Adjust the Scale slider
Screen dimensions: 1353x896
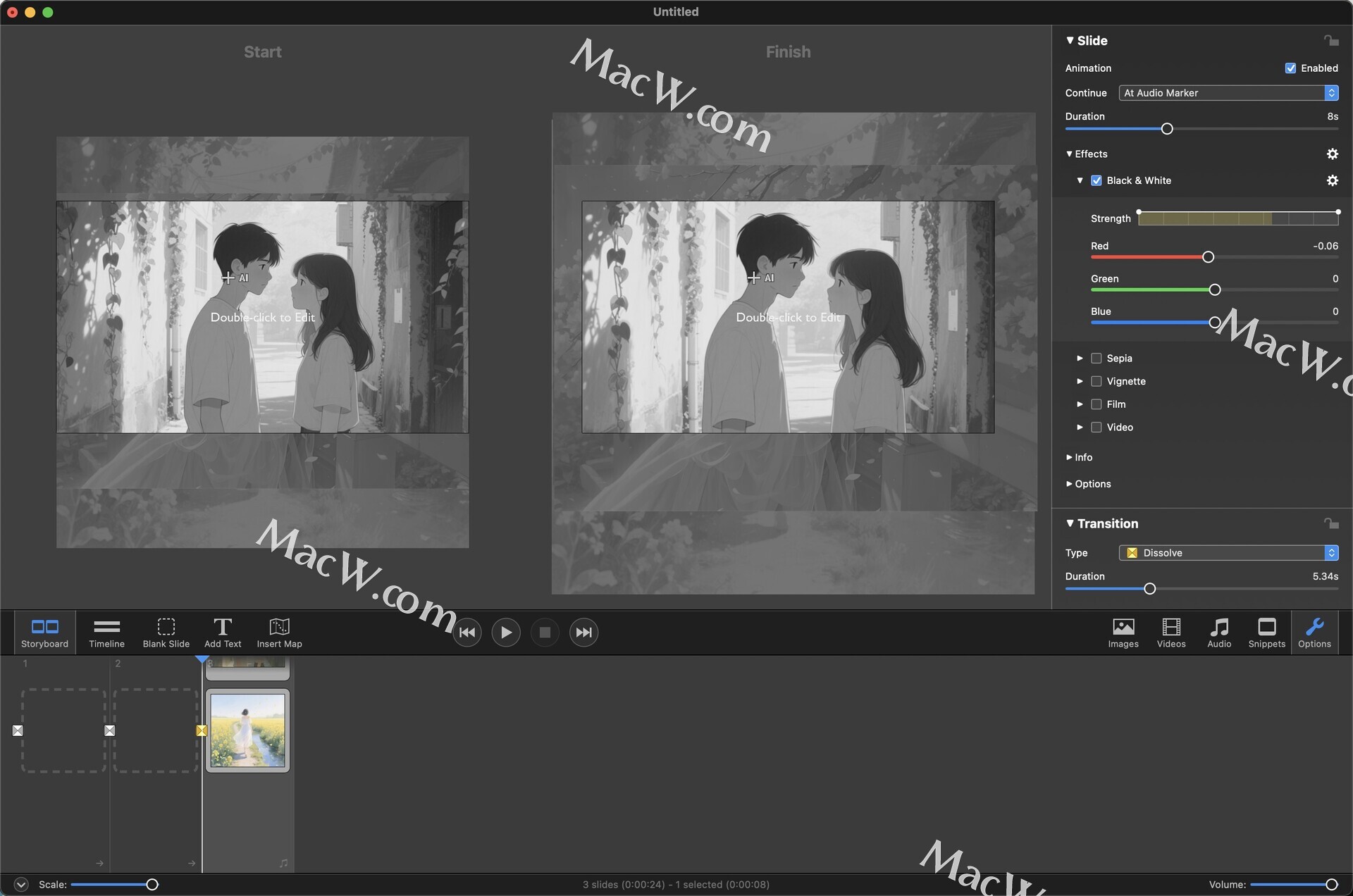[x=152, y=885]
